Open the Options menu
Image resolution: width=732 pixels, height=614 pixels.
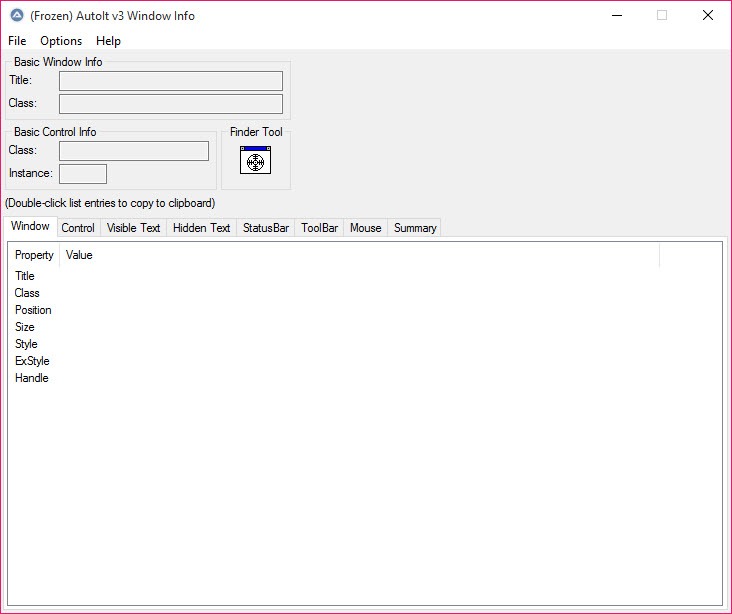tap(61, 41)
